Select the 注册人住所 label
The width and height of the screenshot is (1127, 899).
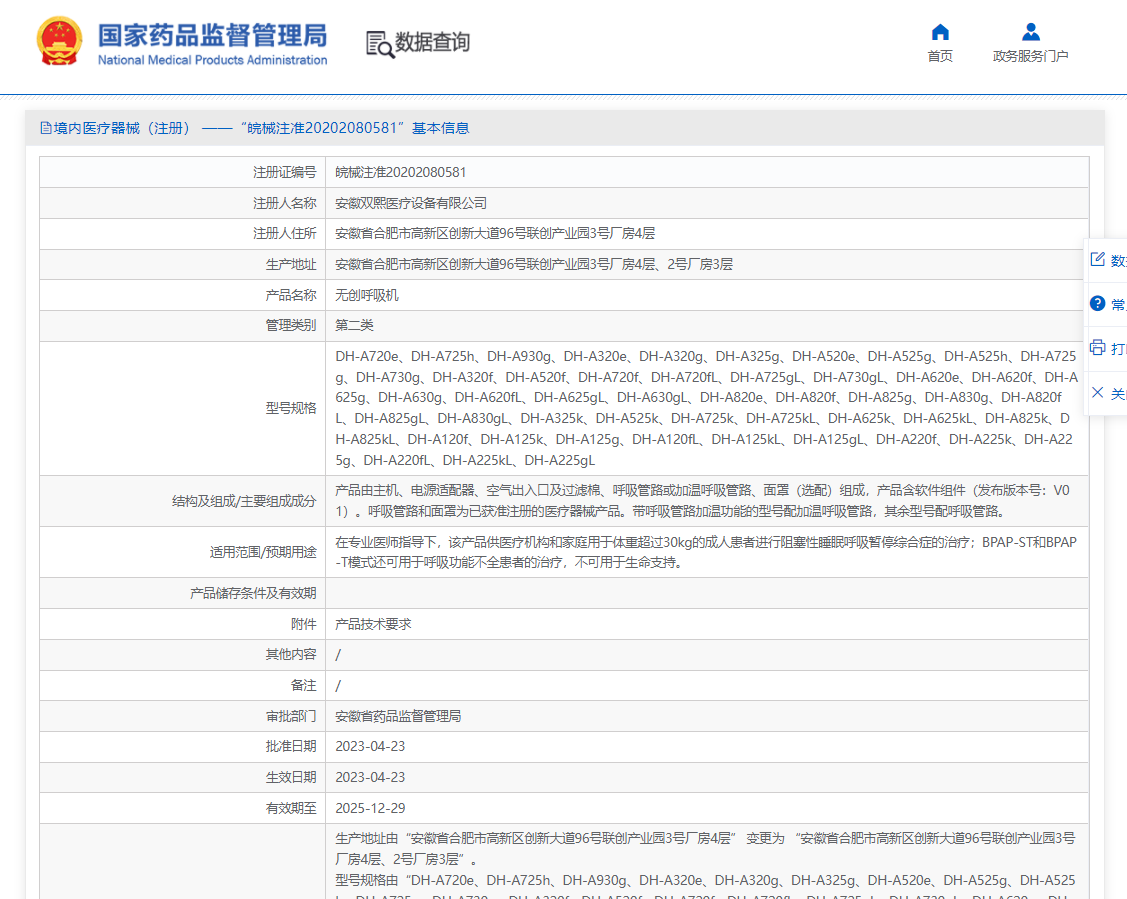(285, 234)
